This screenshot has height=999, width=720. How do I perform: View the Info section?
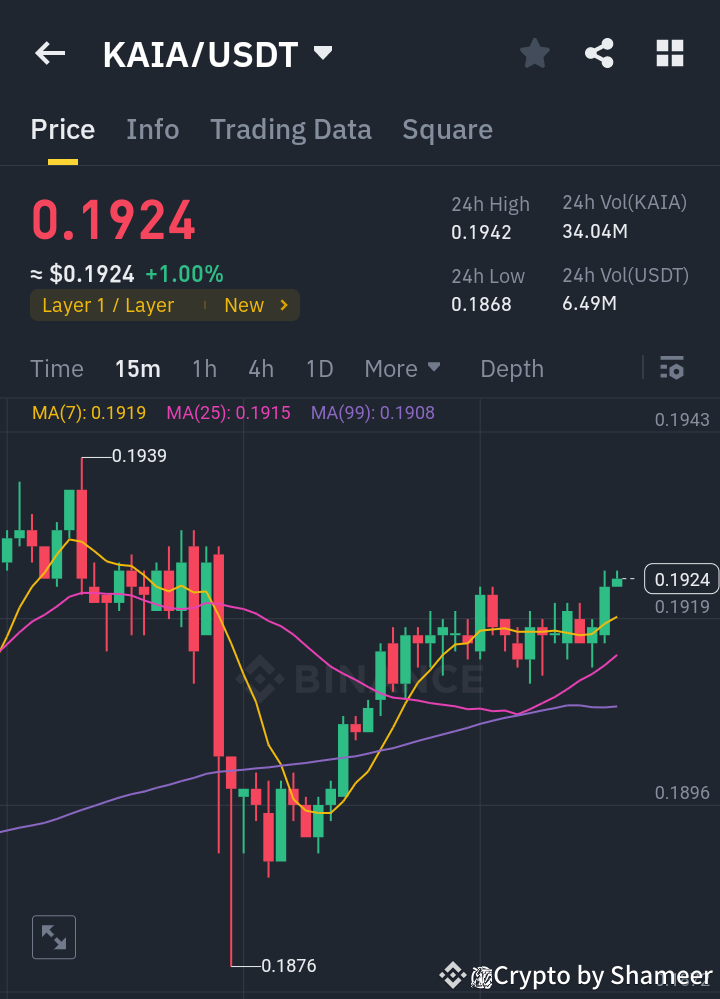click(152, 129)
